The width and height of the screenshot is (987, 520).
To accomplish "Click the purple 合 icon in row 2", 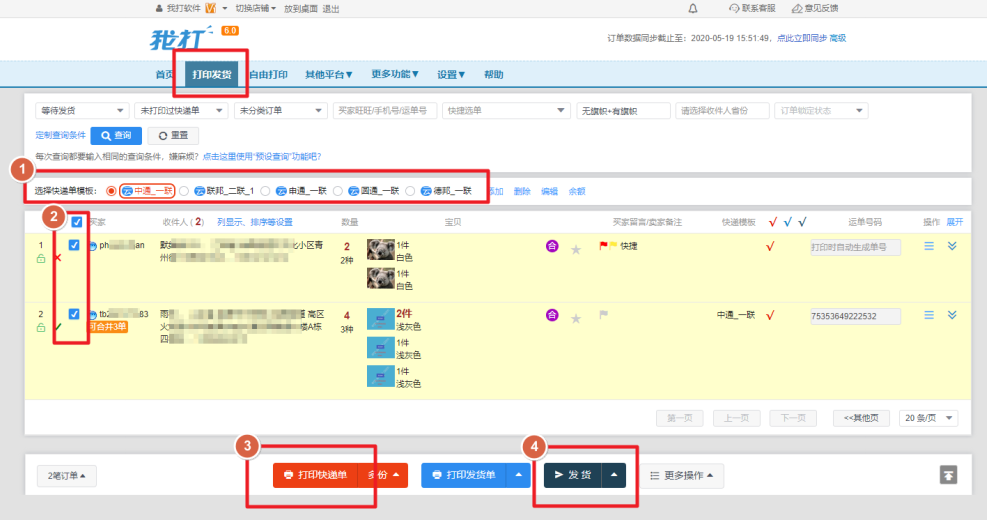I will pyautogui.click(x=552, y=315).
